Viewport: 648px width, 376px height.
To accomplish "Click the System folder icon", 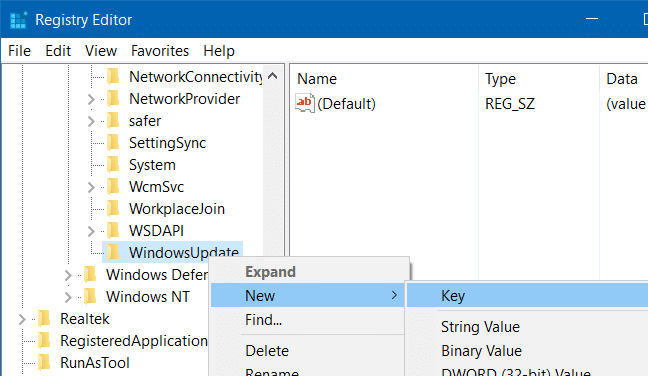I will click(x=113, y=164).
